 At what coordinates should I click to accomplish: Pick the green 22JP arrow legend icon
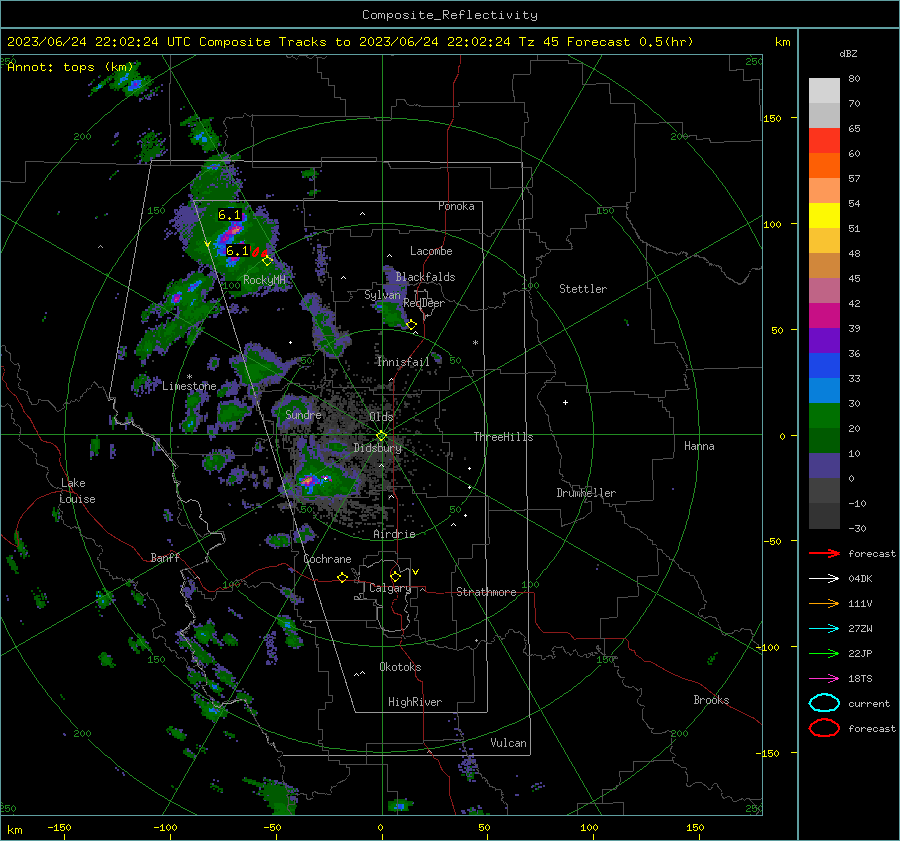(x=824, y=653)
